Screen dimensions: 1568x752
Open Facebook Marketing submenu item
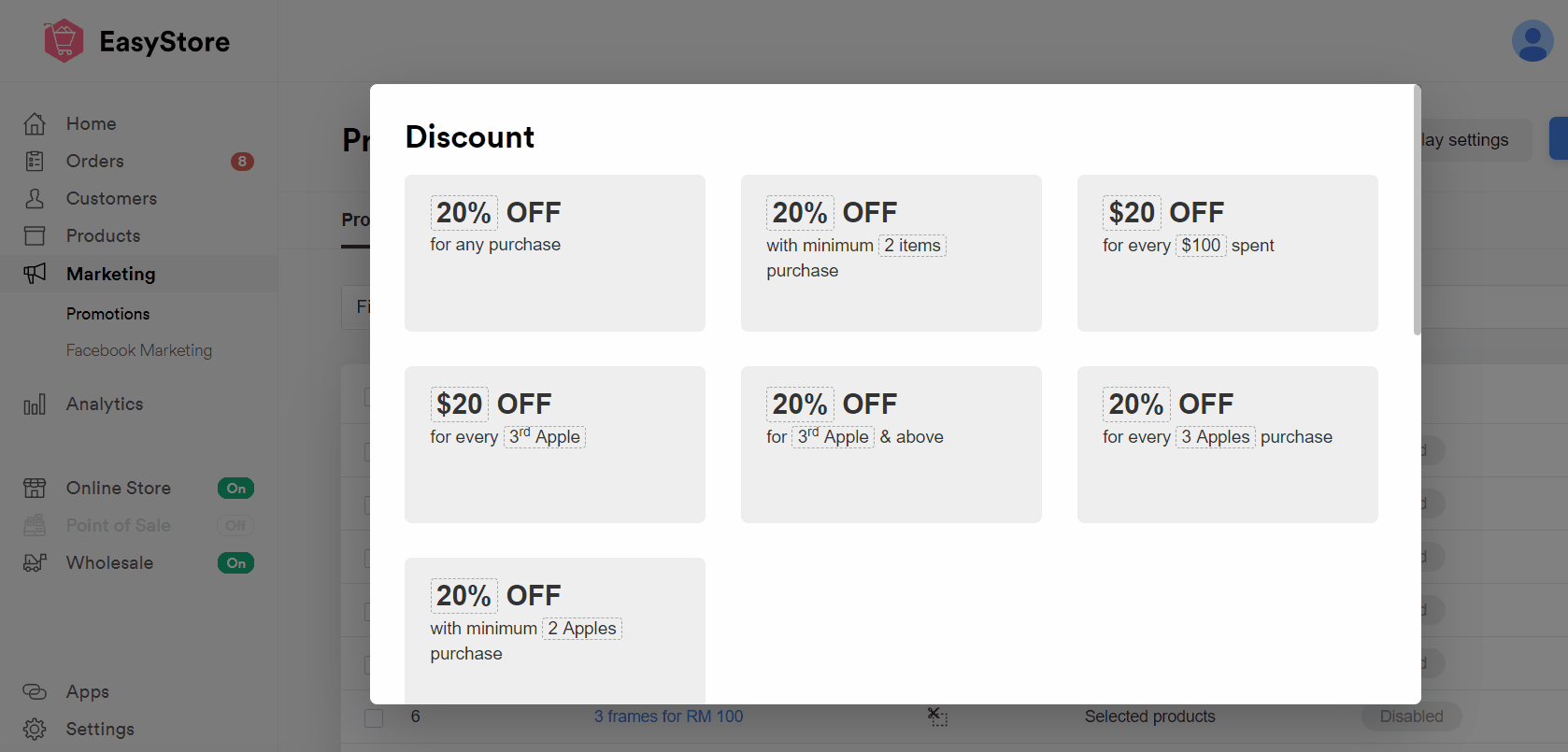coord(139,350)
